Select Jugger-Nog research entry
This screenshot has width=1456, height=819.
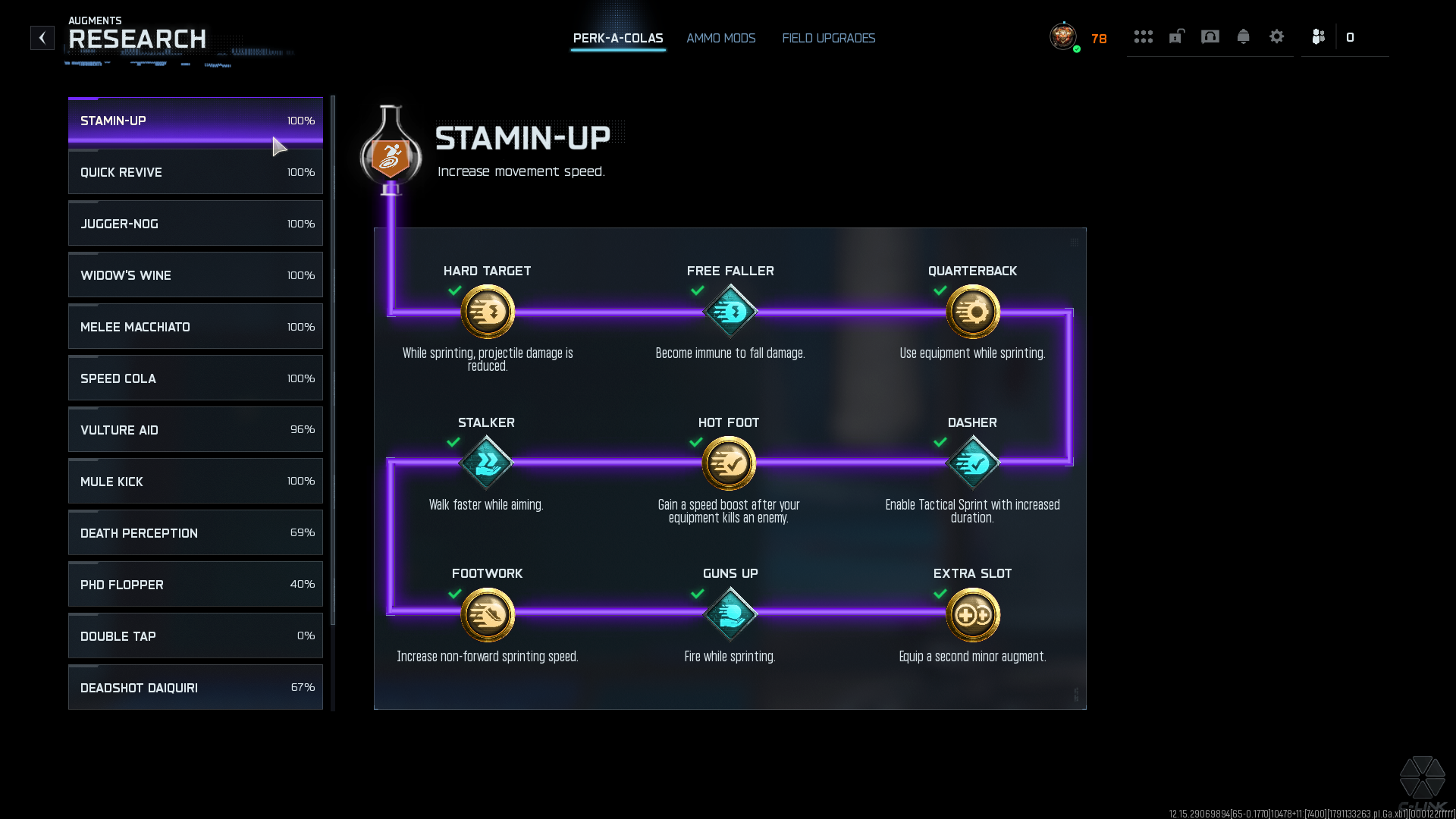(196, 224)
